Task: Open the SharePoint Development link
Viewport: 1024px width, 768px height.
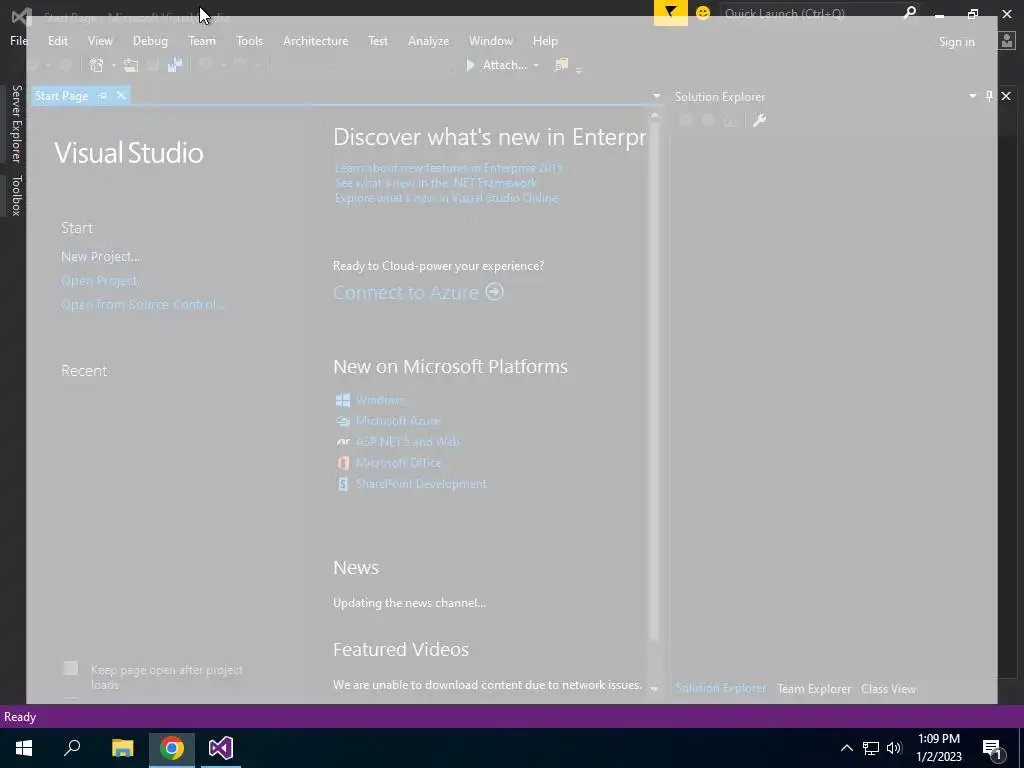Action: point(421,484)
